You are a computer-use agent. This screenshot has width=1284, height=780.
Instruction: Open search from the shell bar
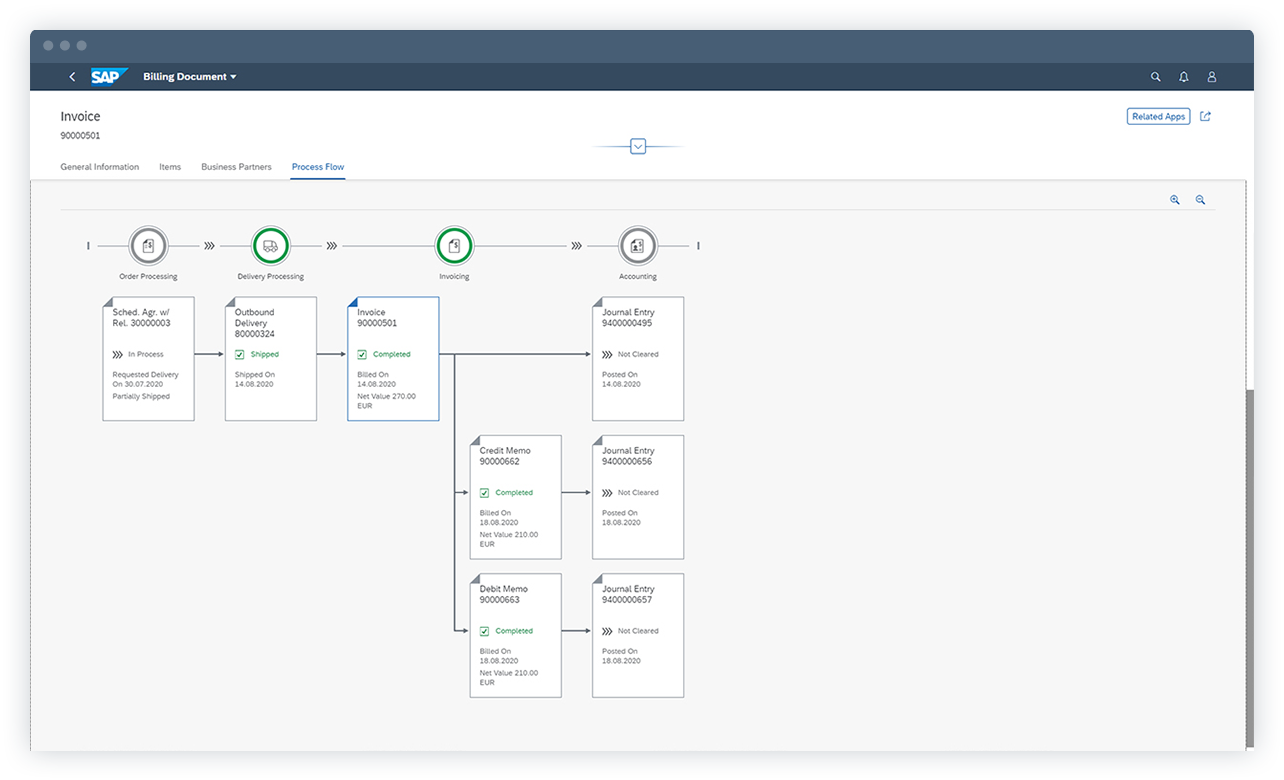pos(1155,76)
